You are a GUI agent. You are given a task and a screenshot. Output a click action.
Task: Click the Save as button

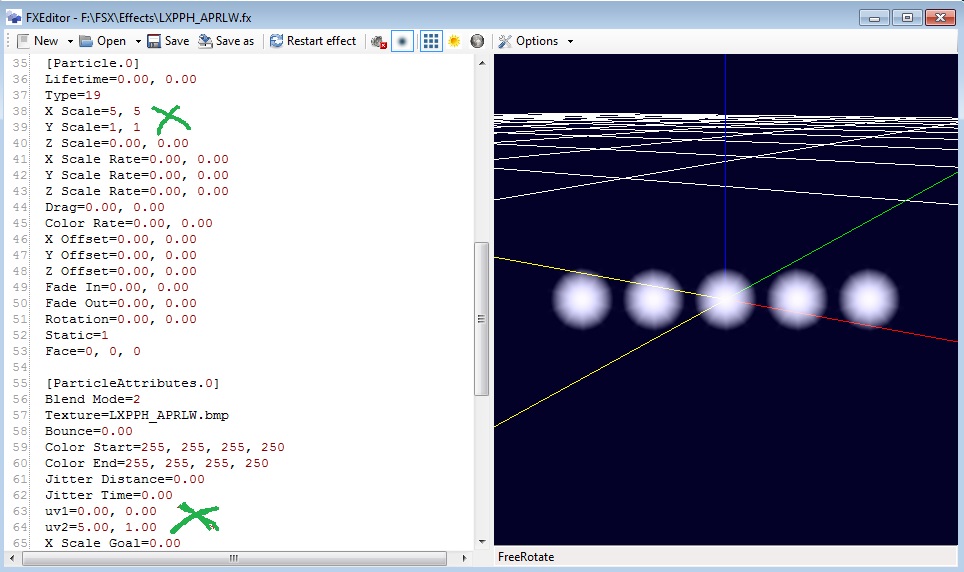tap(226, 41)
